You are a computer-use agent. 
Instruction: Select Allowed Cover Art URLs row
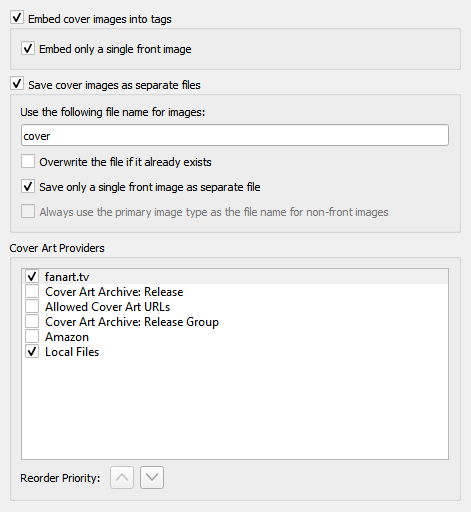235,307
